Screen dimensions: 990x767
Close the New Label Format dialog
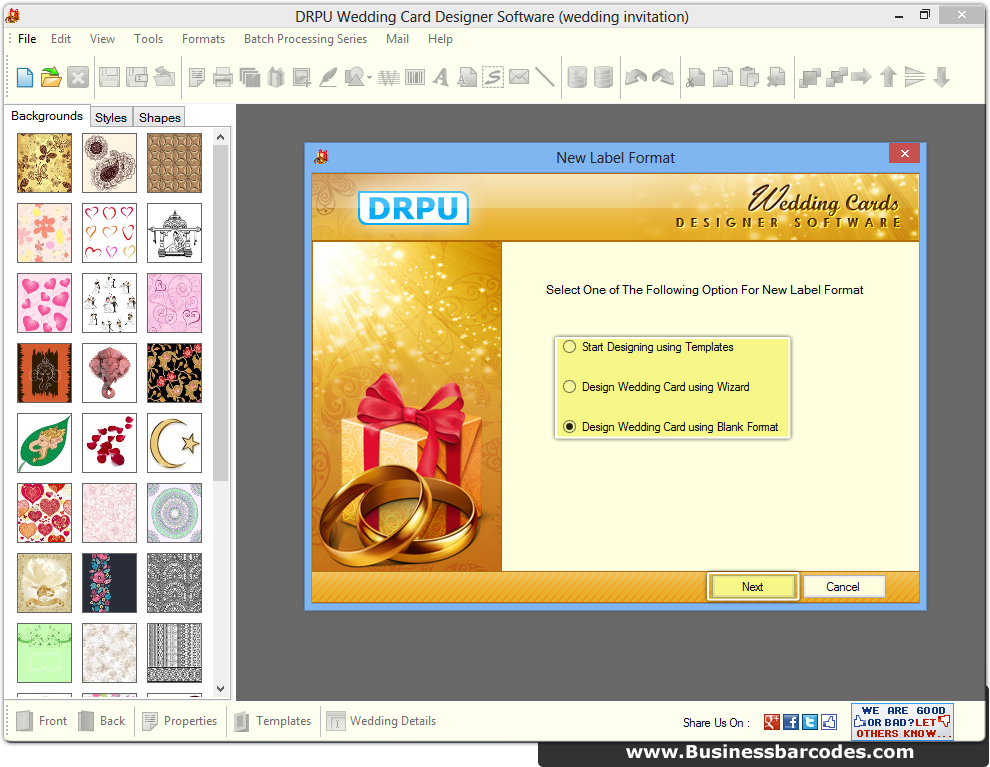point(904,153)
